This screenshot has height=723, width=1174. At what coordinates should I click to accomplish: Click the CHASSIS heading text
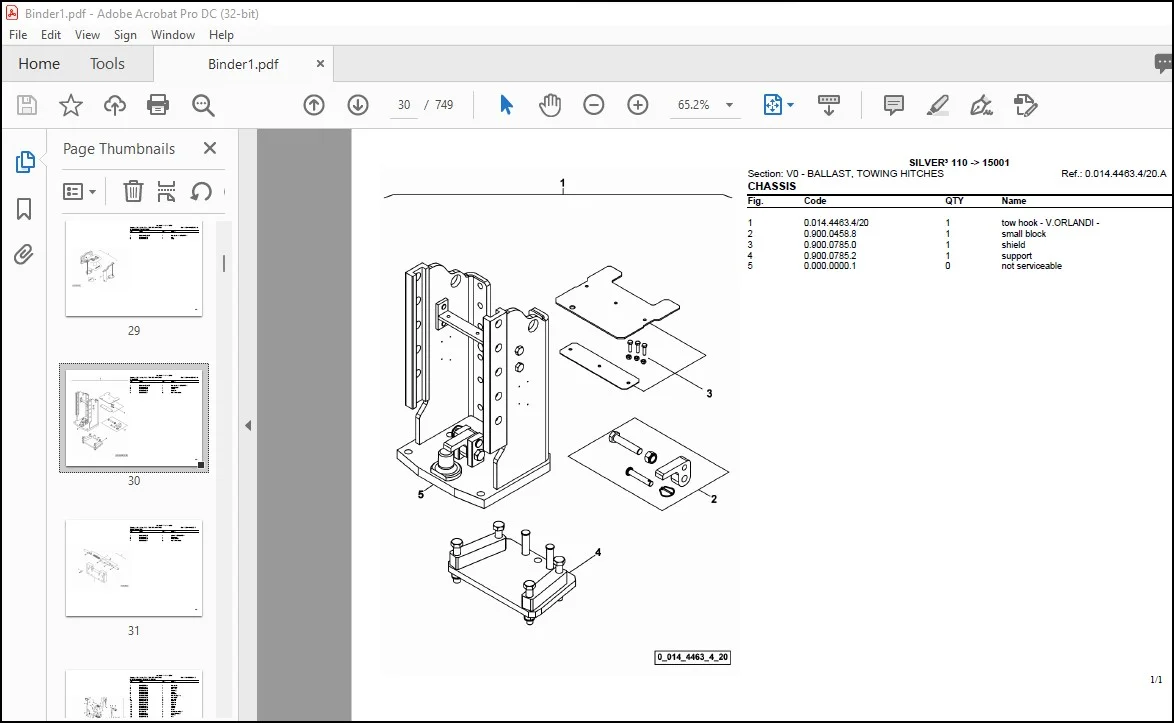point(771,186)
